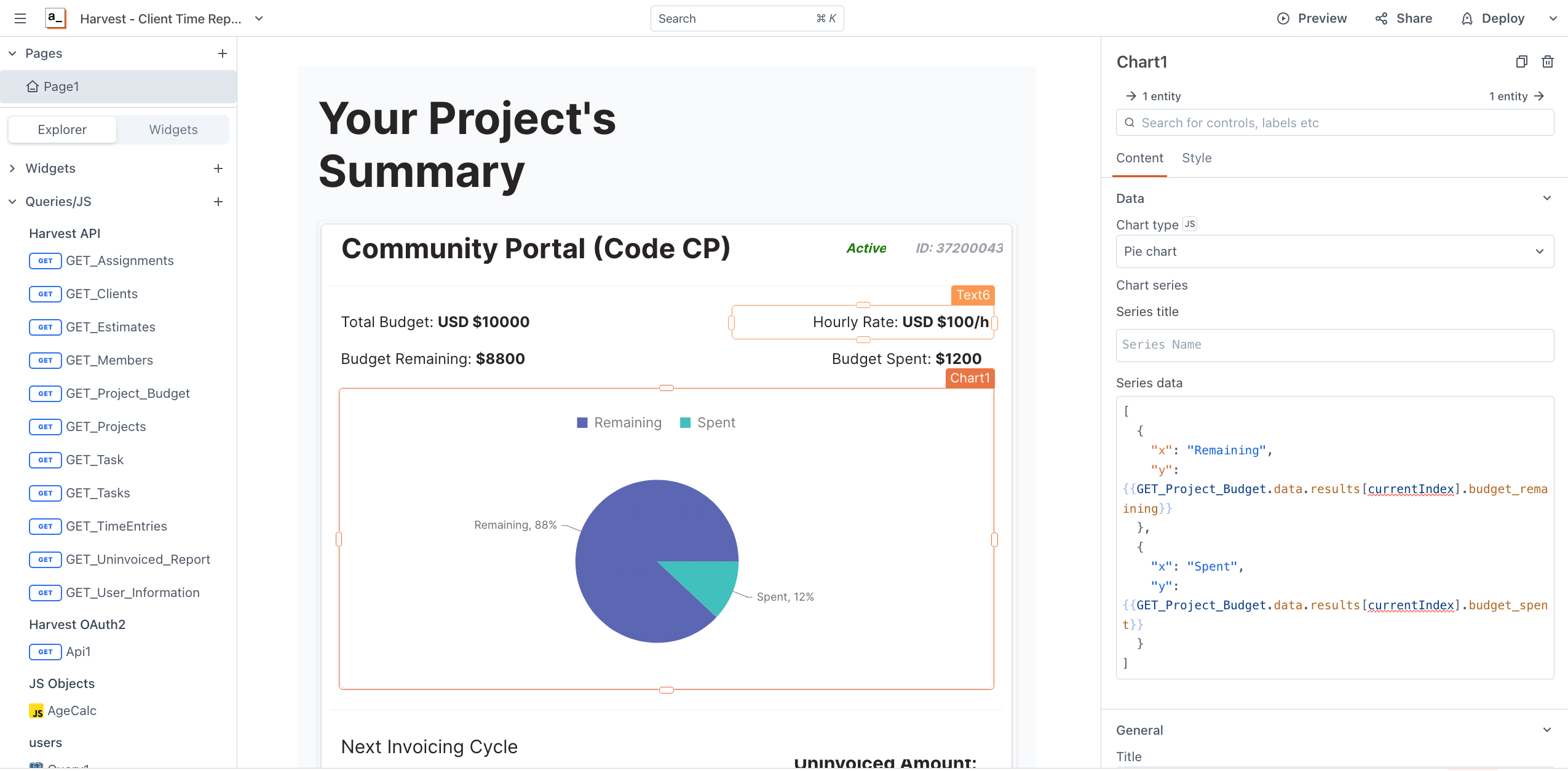The height and width of the screenshot is (771, 1568).
Task: Expand the Deploy options chevron
Action: point(1553,18)
